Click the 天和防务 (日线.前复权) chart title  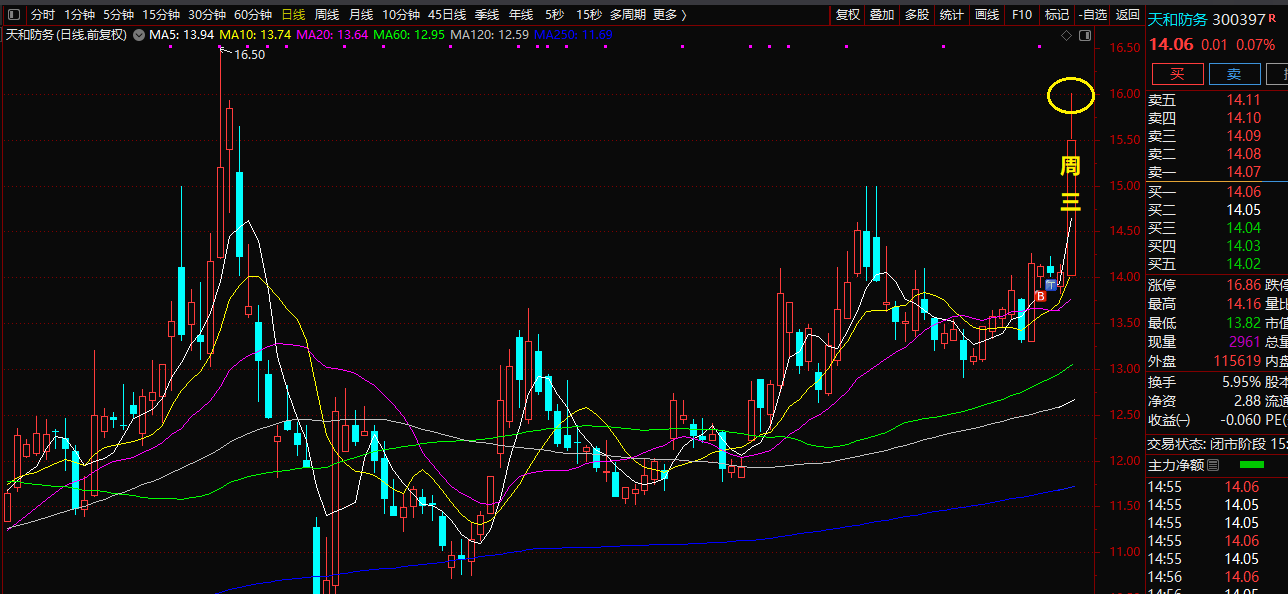67,35
